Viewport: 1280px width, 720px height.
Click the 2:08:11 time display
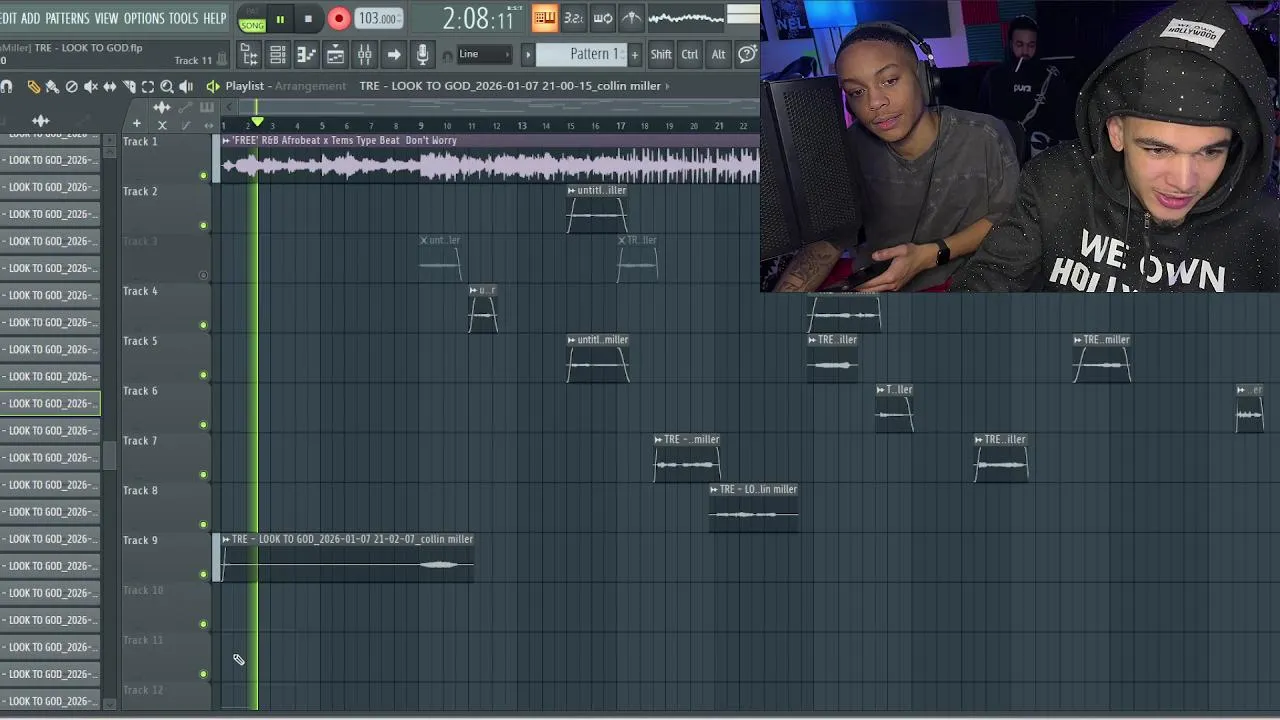pyautogui.click(x=478, y=18)
